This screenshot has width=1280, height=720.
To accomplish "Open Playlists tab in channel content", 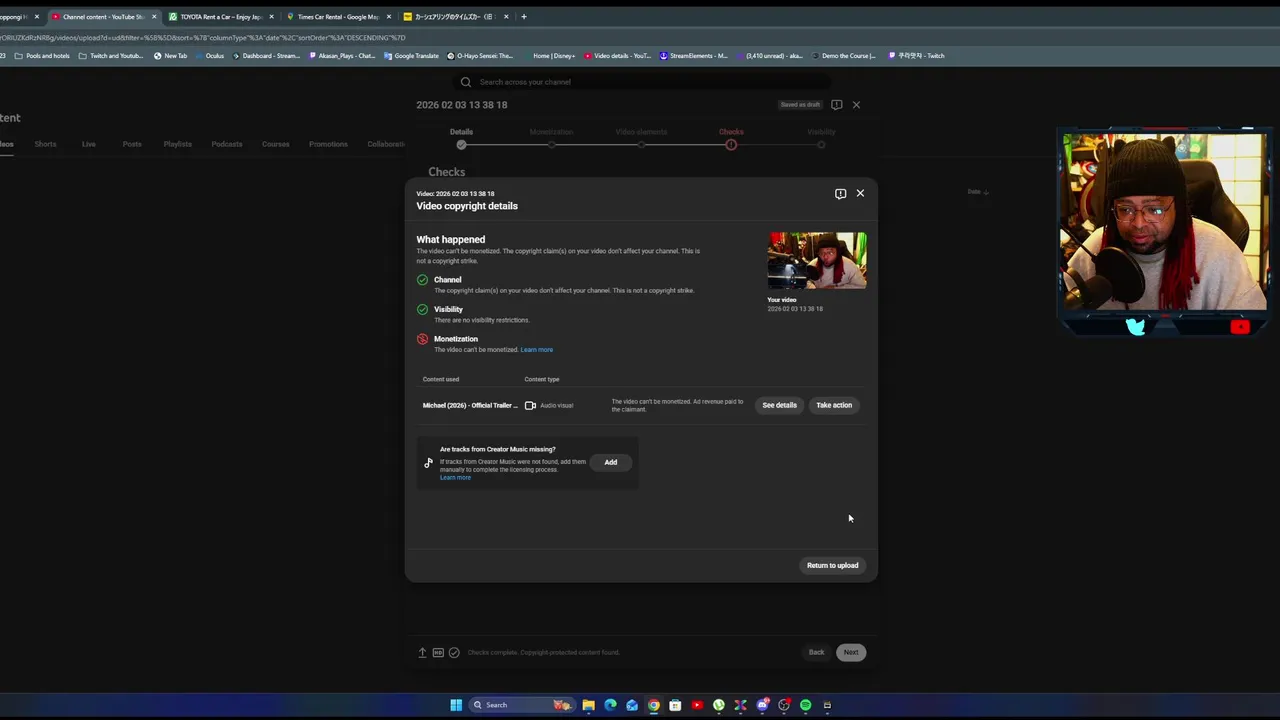I will pyautogui.click(x=178, y=144).
